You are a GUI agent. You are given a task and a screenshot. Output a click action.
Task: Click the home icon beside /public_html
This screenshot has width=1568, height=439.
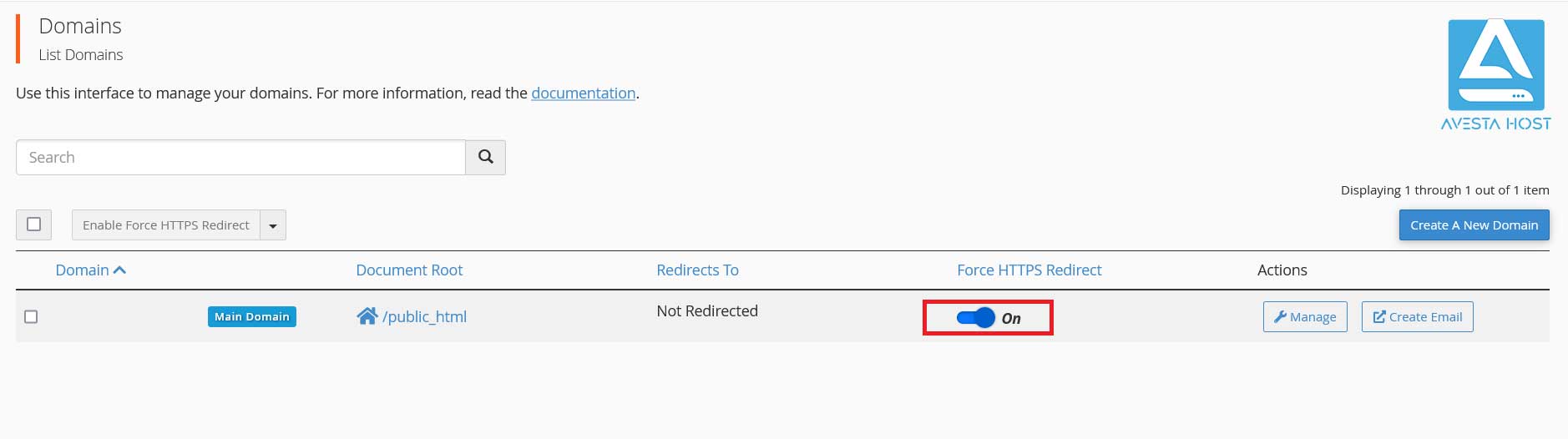pos(367,316)
